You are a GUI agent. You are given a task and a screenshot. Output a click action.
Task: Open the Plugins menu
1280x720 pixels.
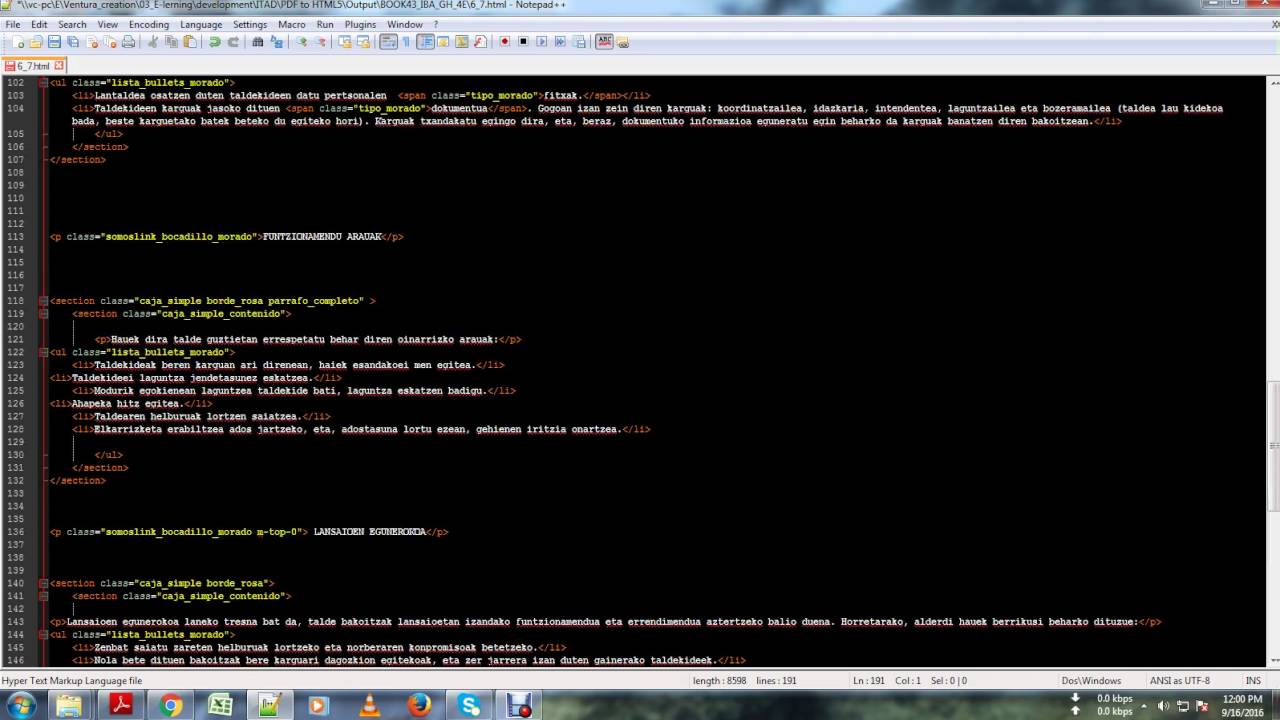(x=360, y=24)
